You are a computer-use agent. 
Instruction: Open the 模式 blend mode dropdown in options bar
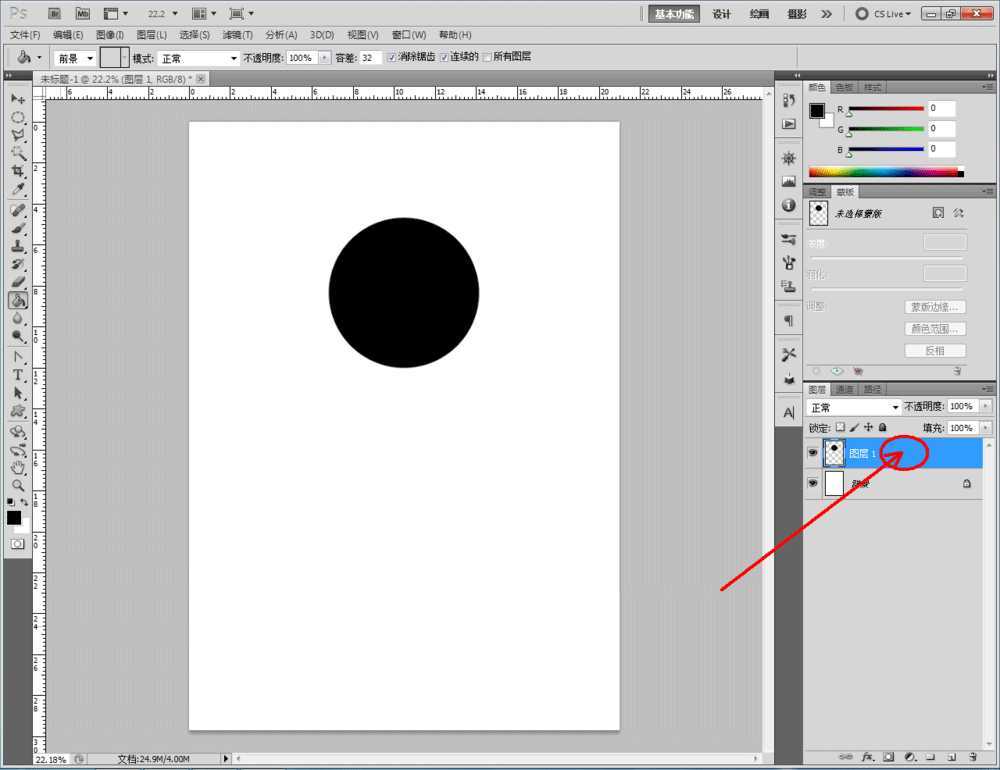coord(199,58)
